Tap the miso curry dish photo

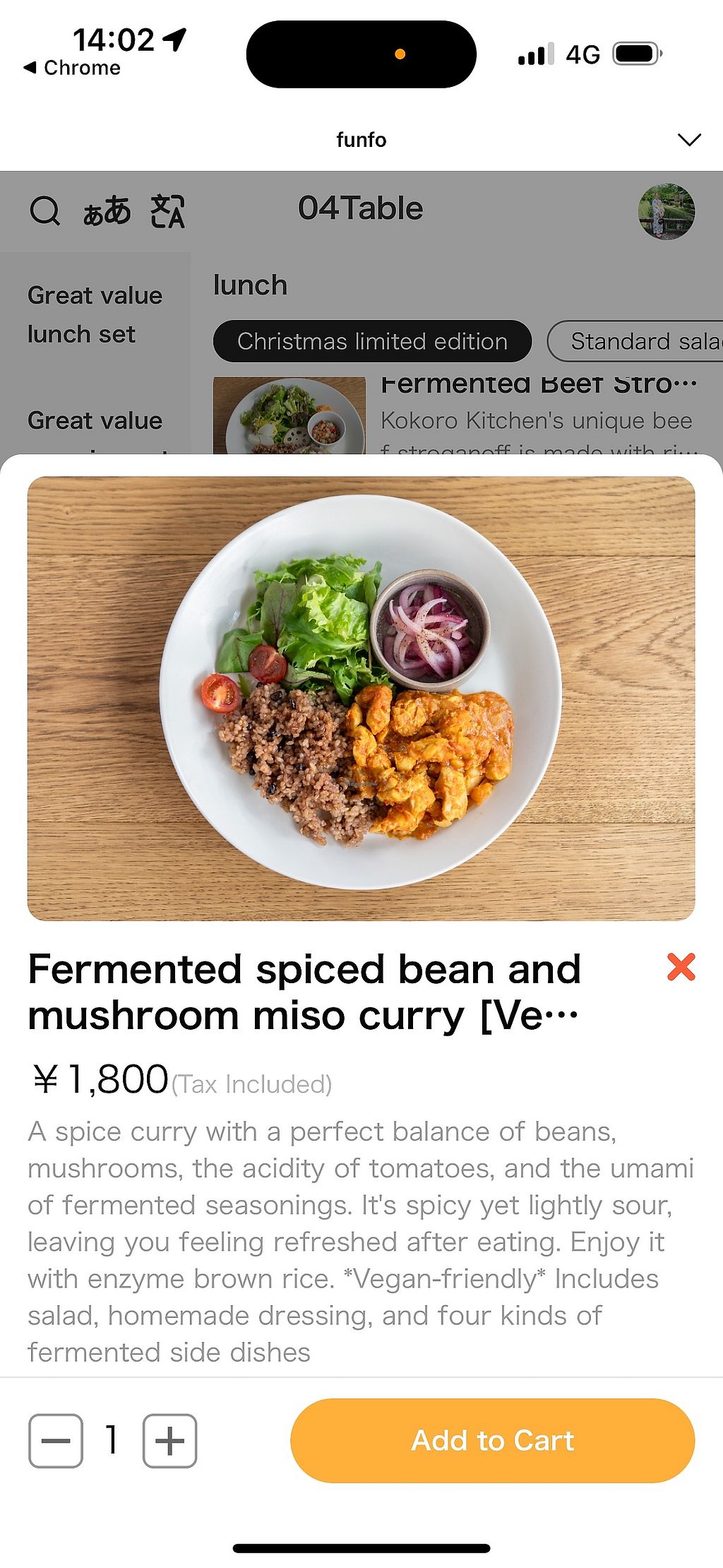tap(361, 698)
